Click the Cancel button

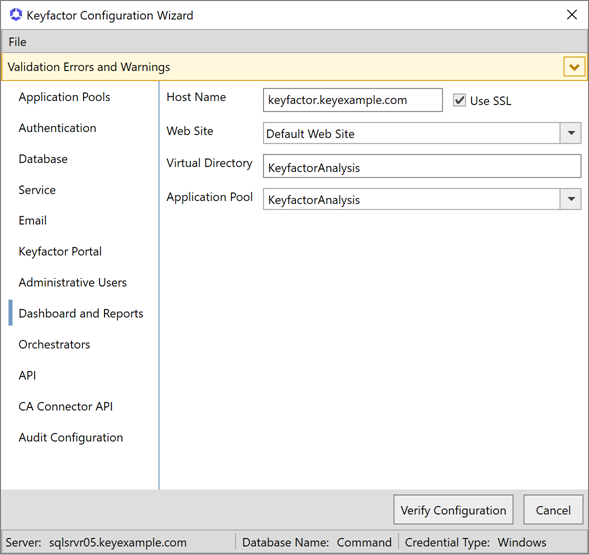(x=553, y=510)
